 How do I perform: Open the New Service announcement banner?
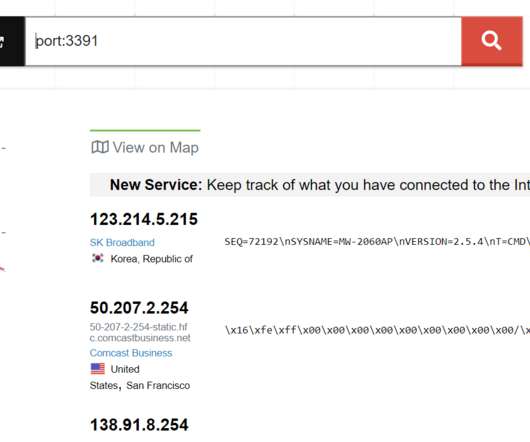(x=310, y=185)
